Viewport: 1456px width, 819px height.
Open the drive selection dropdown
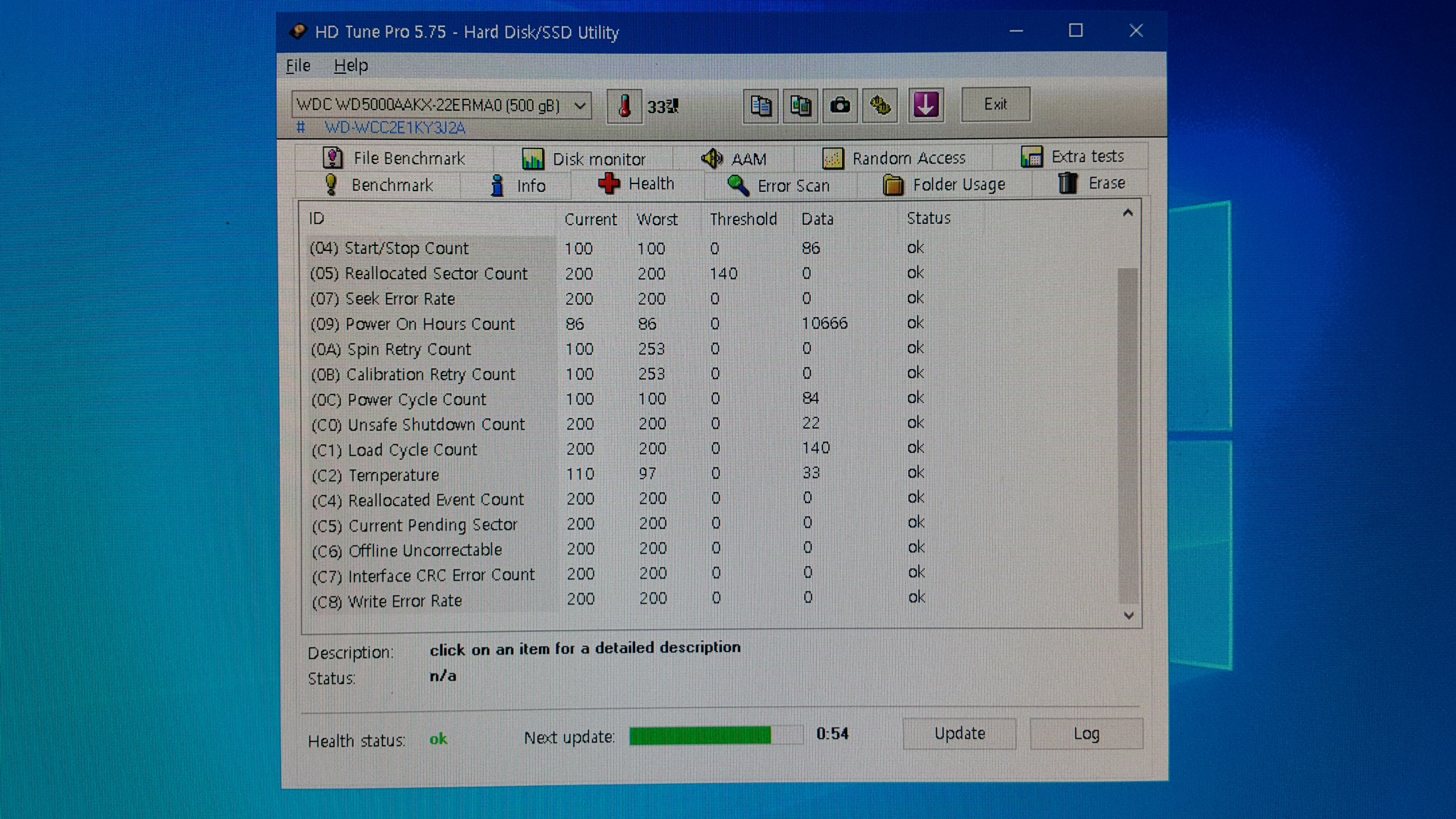pyautogui.click(x=441, y=105)
